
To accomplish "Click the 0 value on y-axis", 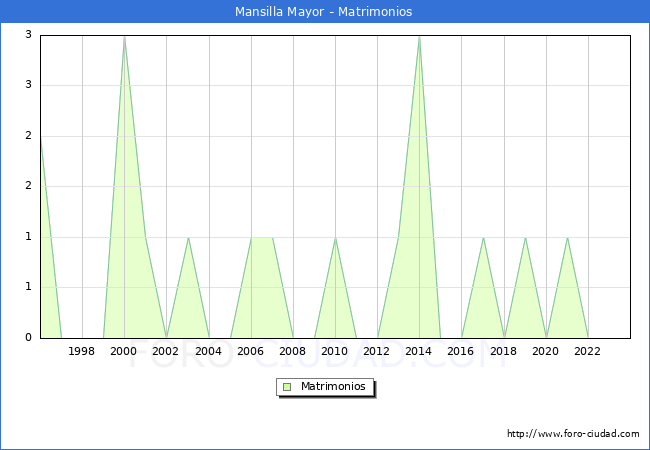I will 28,337.
